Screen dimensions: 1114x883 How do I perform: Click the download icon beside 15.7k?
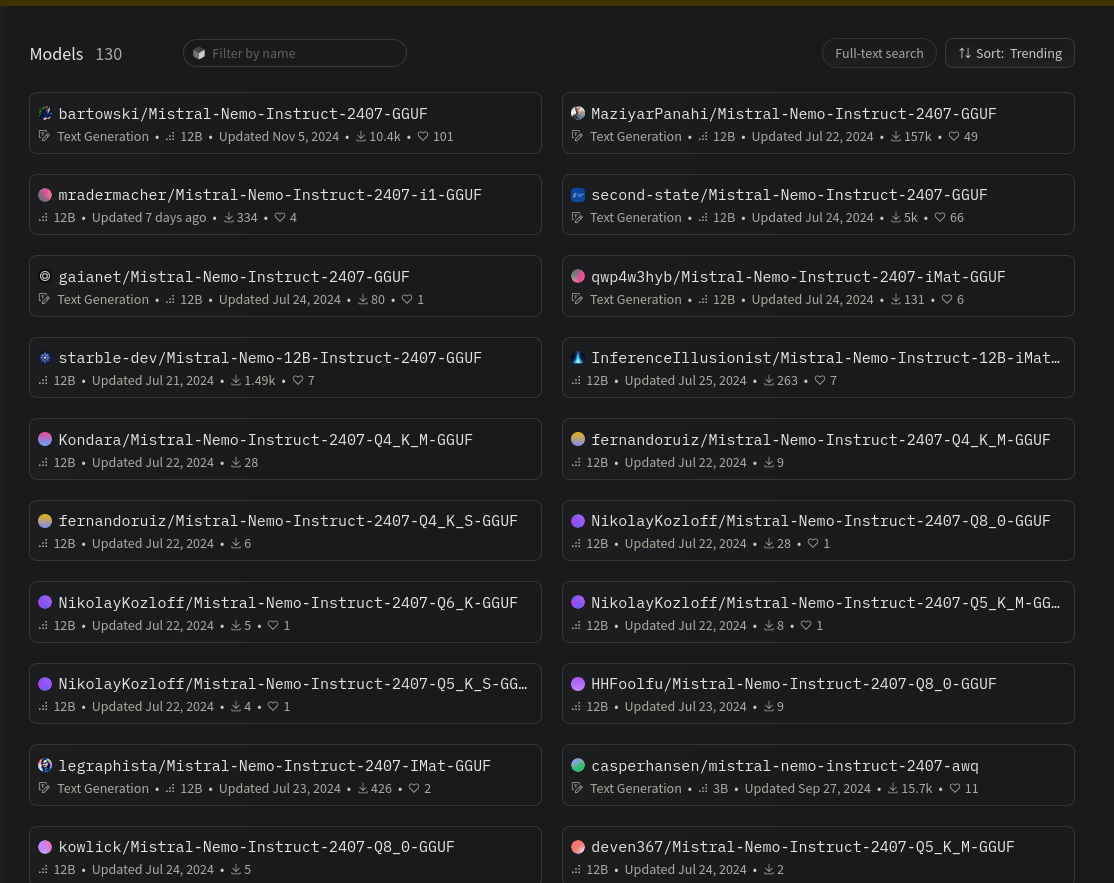coord(892,789)
